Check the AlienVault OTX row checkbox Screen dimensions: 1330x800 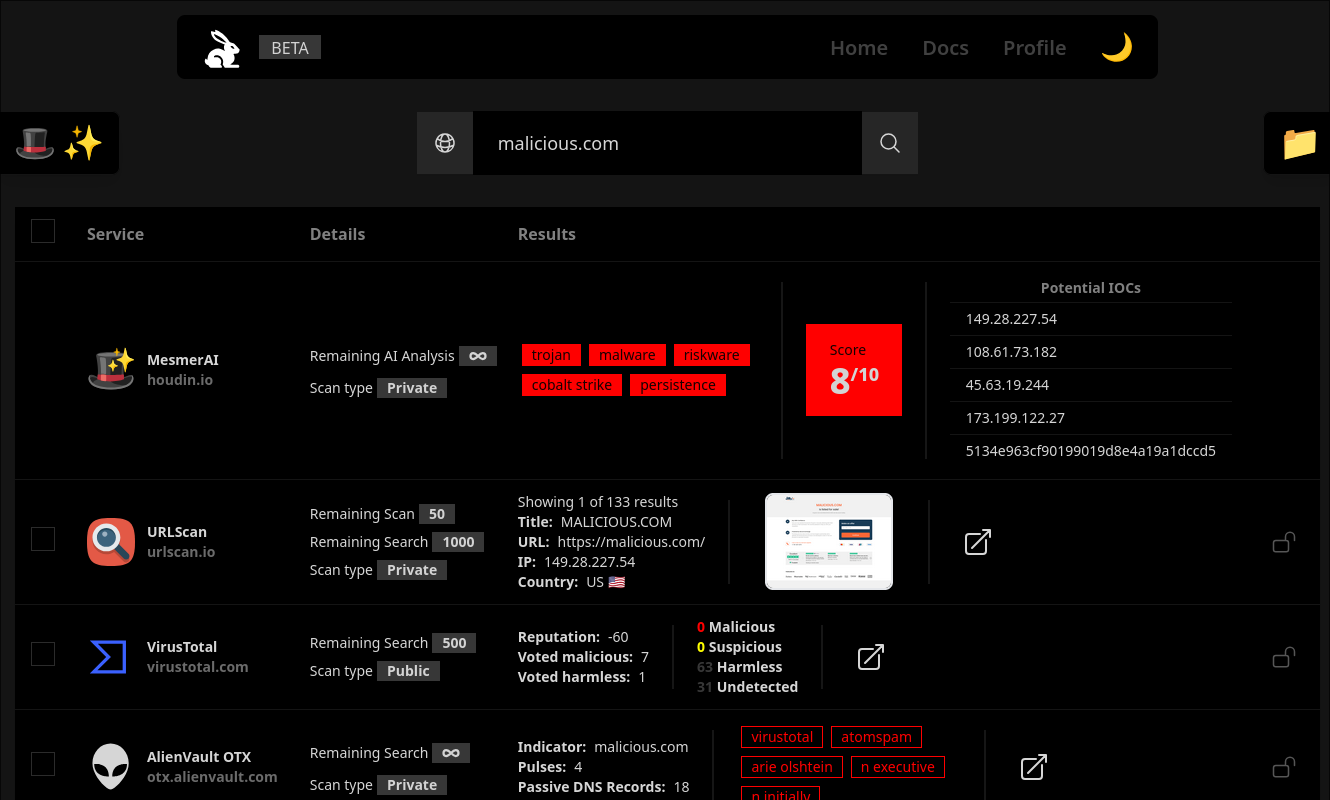[x=43, y=764]
